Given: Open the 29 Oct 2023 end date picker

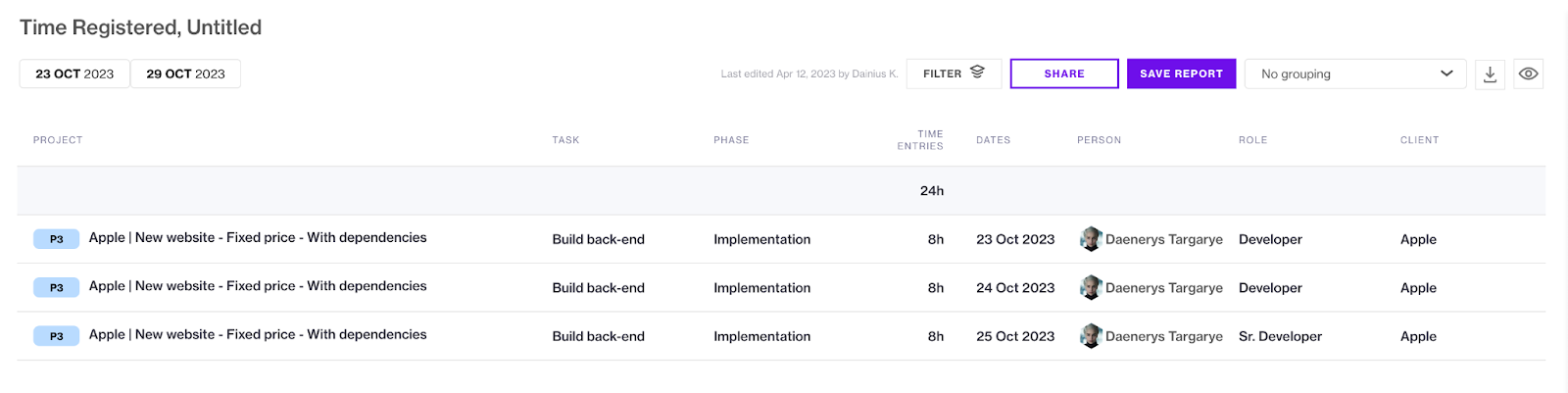Looking at the screenshot, I should [185, 74].
